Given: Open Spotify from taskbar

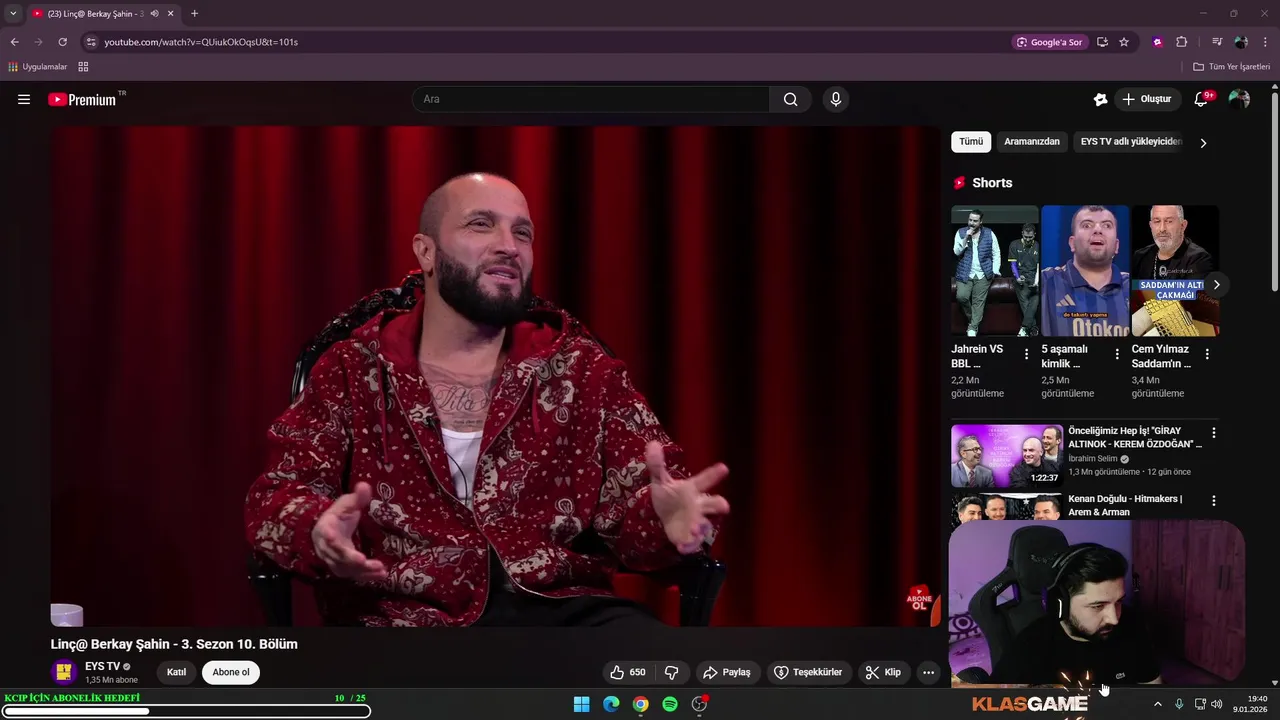Looking at the screenshot, I should [x=670, y=704].
